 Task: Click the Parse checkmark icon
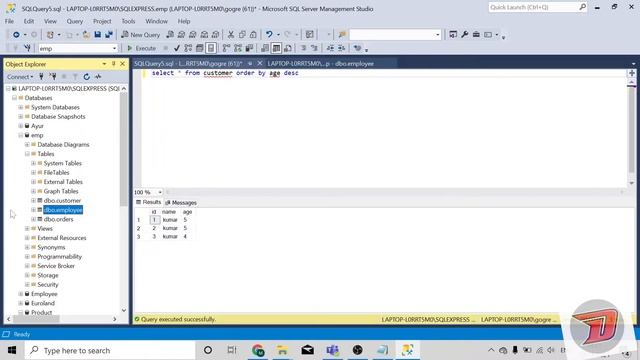coord(177,48)
